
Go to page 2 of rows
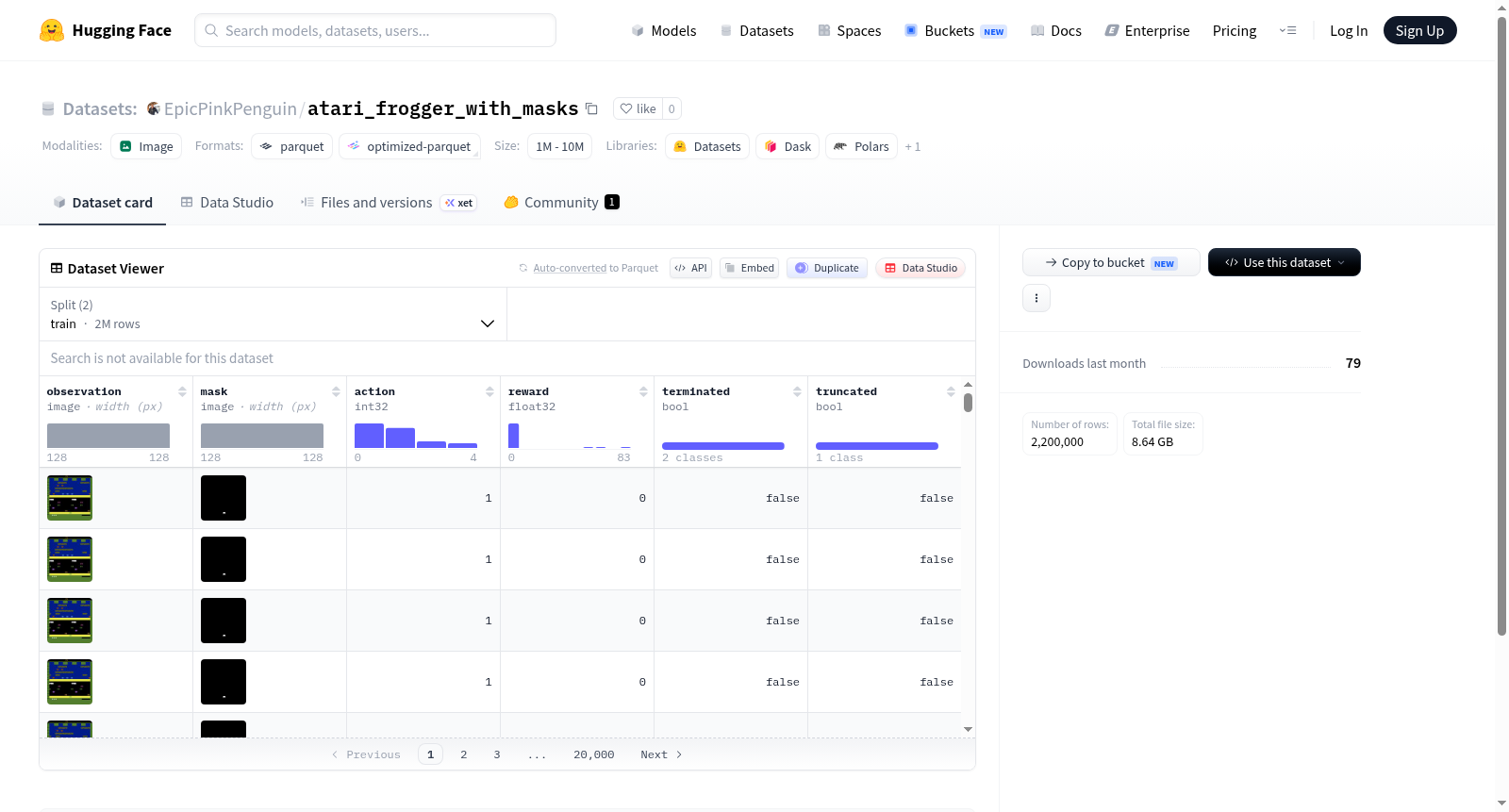tap(464, 754)
